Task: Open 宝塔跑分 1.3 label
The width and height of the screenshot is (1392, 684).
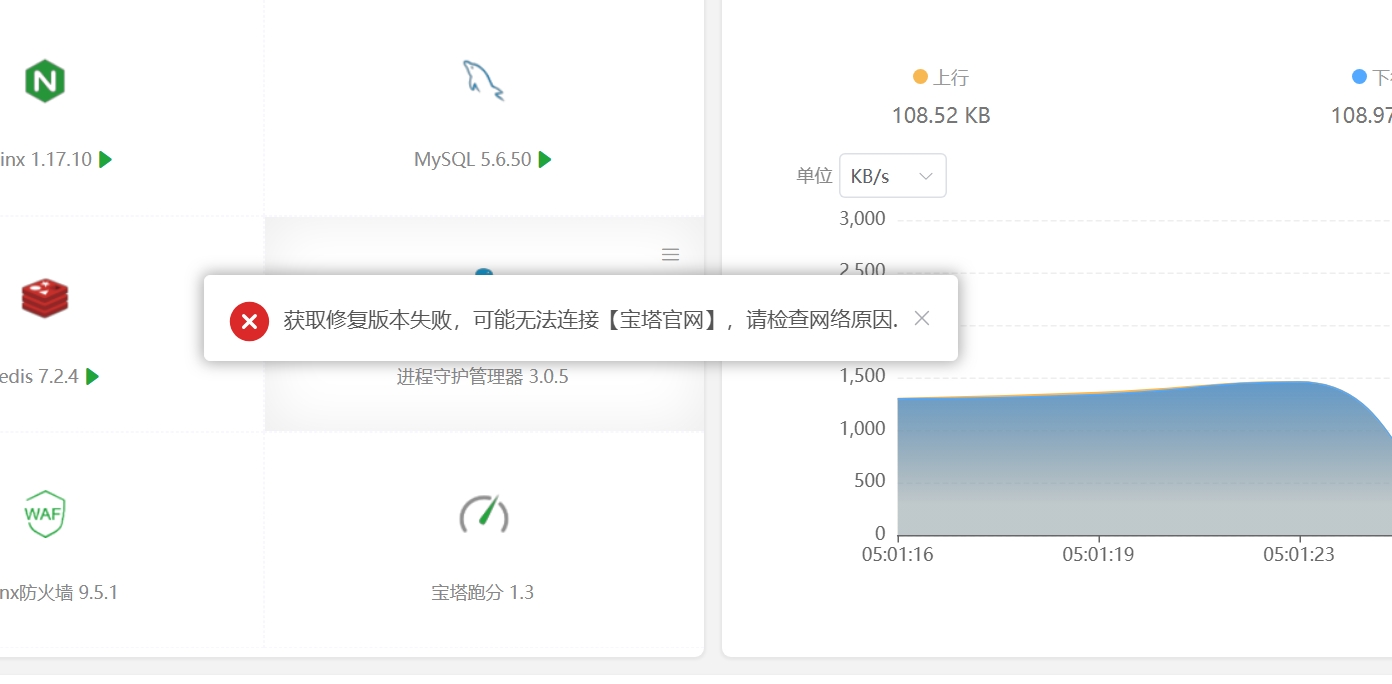Action: coord(483,592)
